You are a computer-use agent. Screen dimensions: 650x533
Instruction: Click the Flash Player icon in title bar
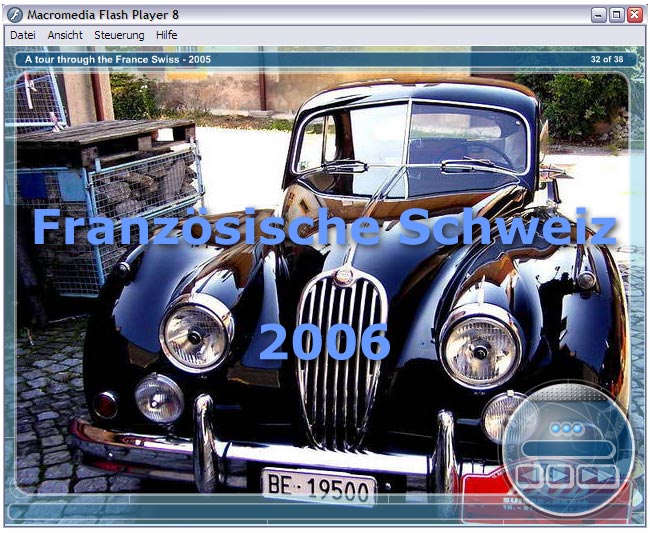pyautogui.click(x=14, y=14)
